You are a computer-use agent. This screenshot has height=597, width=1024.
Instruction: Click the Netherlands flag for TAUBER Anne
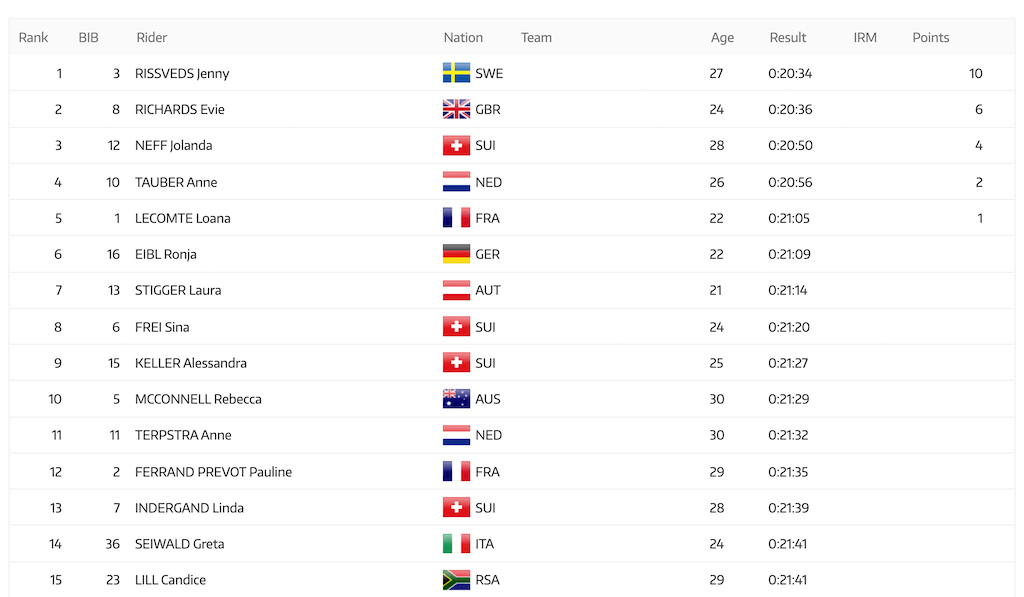[x=456, y=182]
